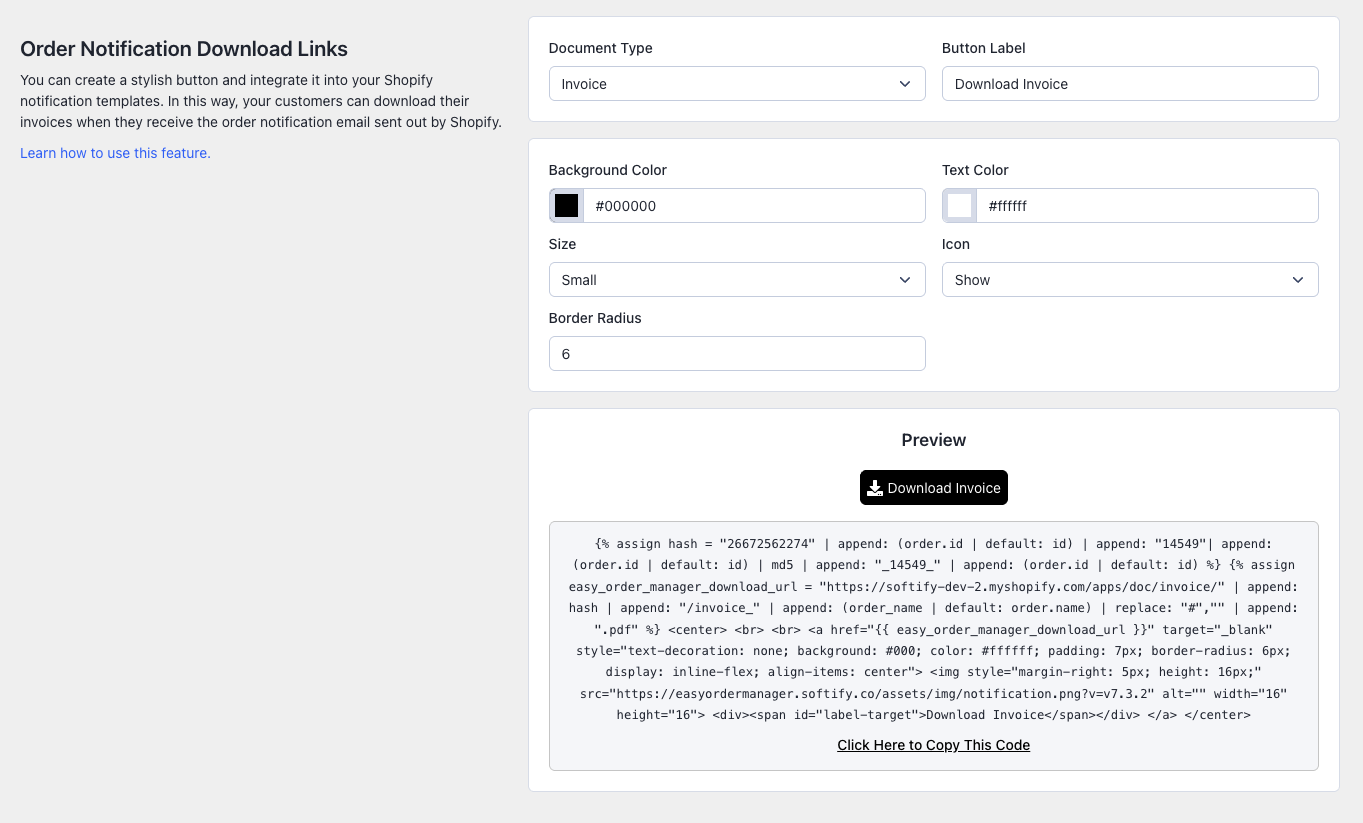This screenshot has width=1363, height=823.
Task: Open the Icon Show dropdown
Action: pyautogui.click(x=1130, y=280)
